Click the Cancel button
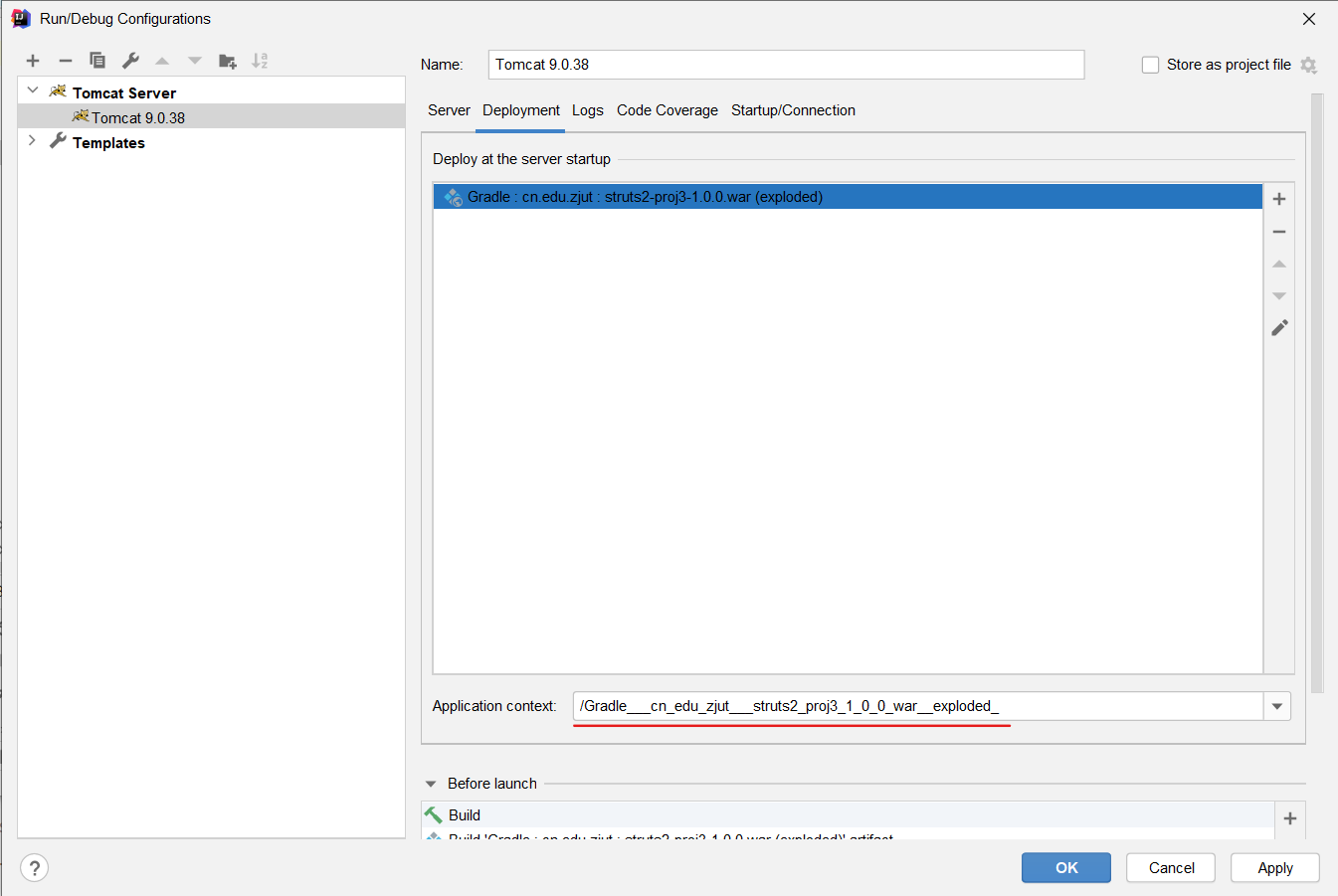This screenshot has width=1338, height=896. [1171, 868]
